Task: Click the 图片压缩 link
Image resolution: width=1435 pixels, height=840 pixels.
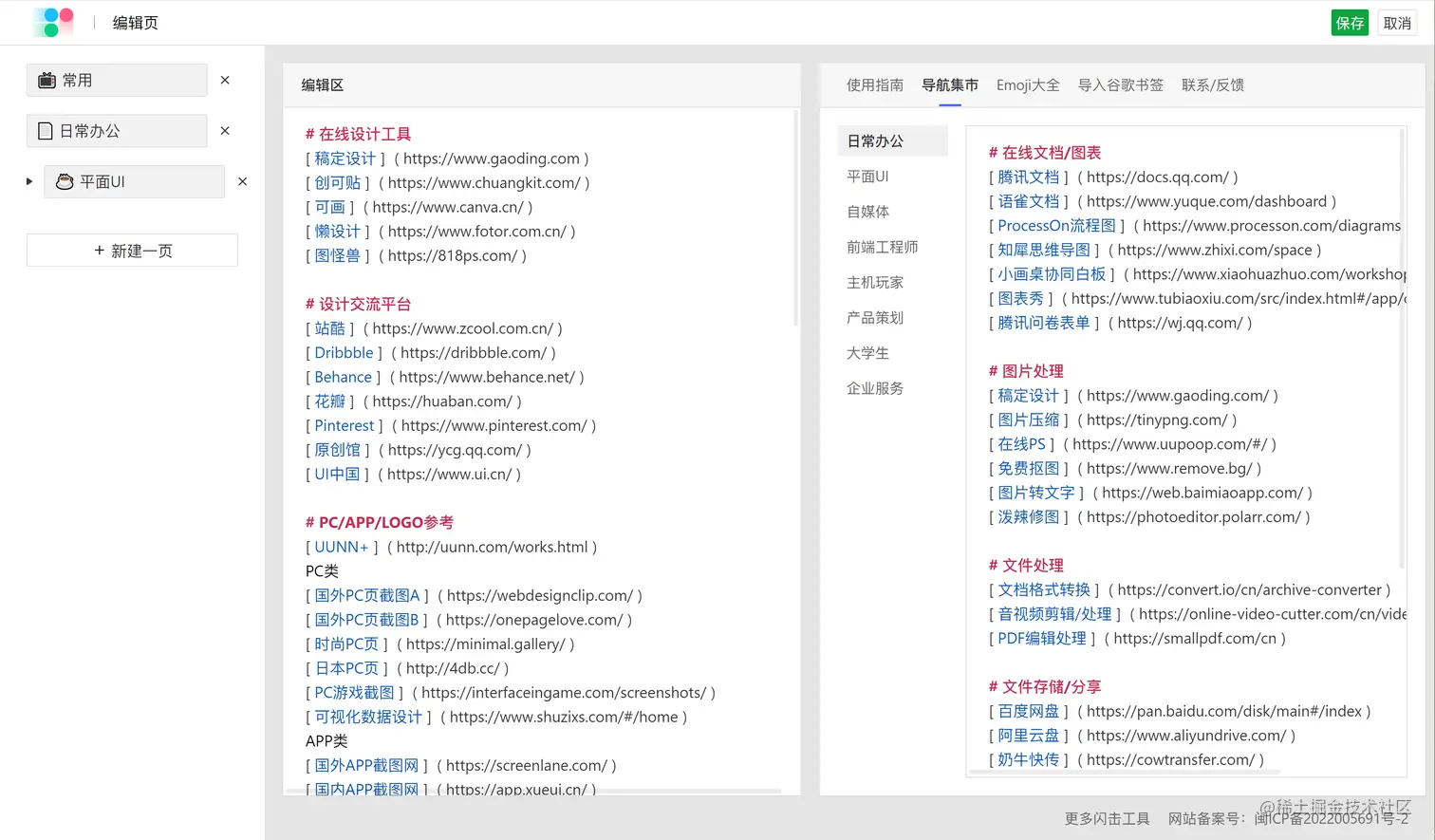Action: [x=1029, y=420]
